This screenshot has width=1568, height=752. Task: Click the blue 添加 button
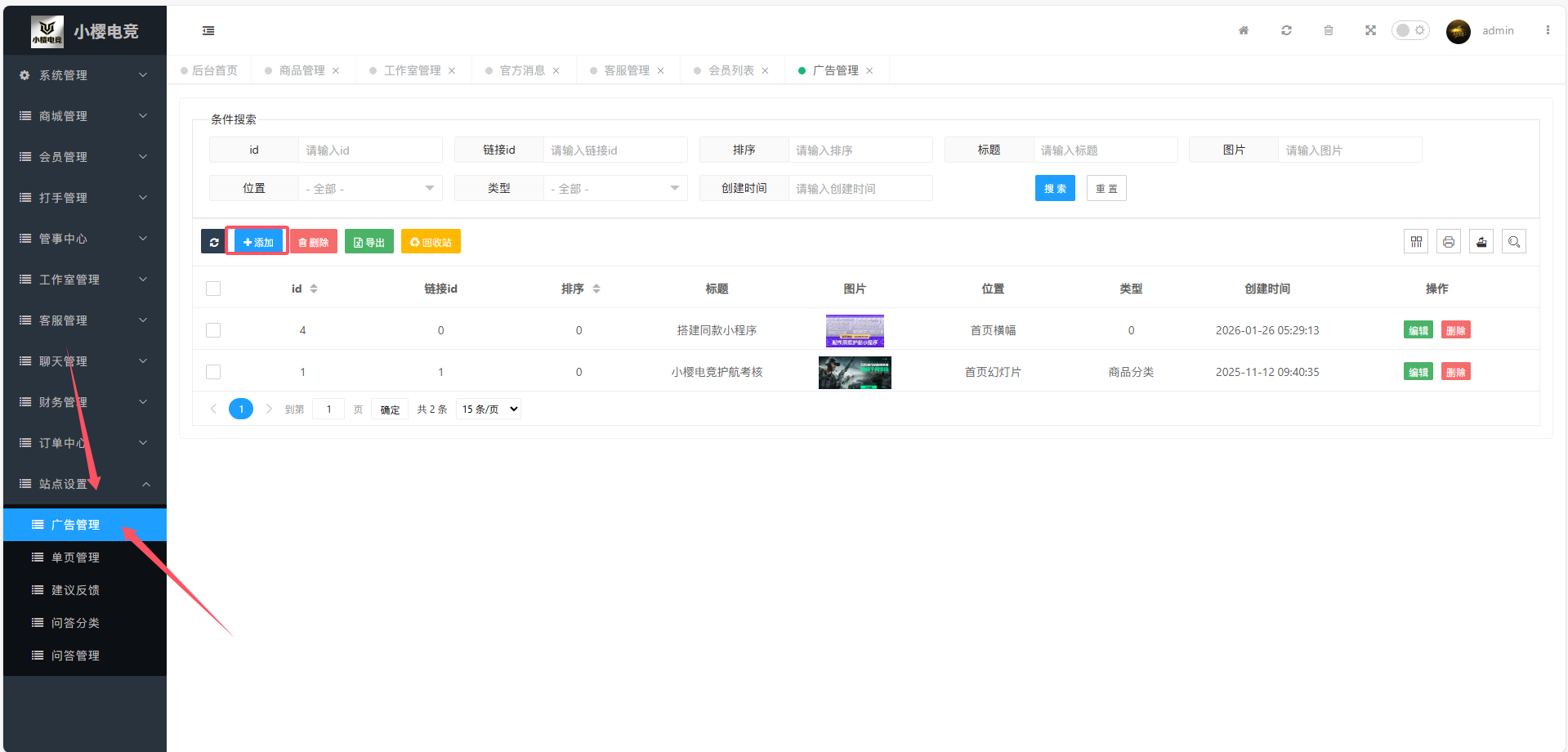coord(258,242)
